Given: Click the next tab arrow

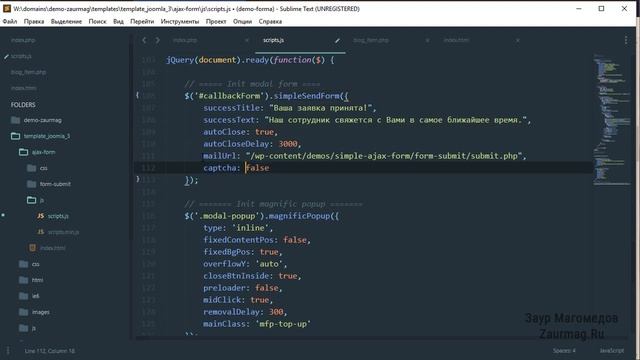Looking at the screenshot, I should 158,40.
